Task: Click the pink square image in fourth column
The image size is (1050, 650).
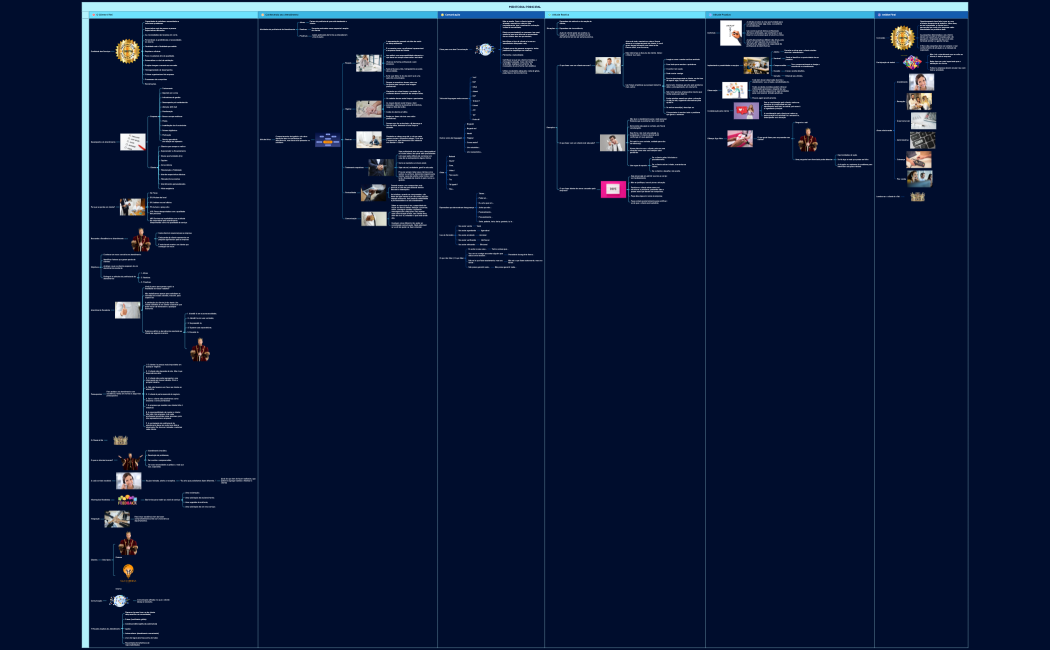Action: [x=612, y=188]
